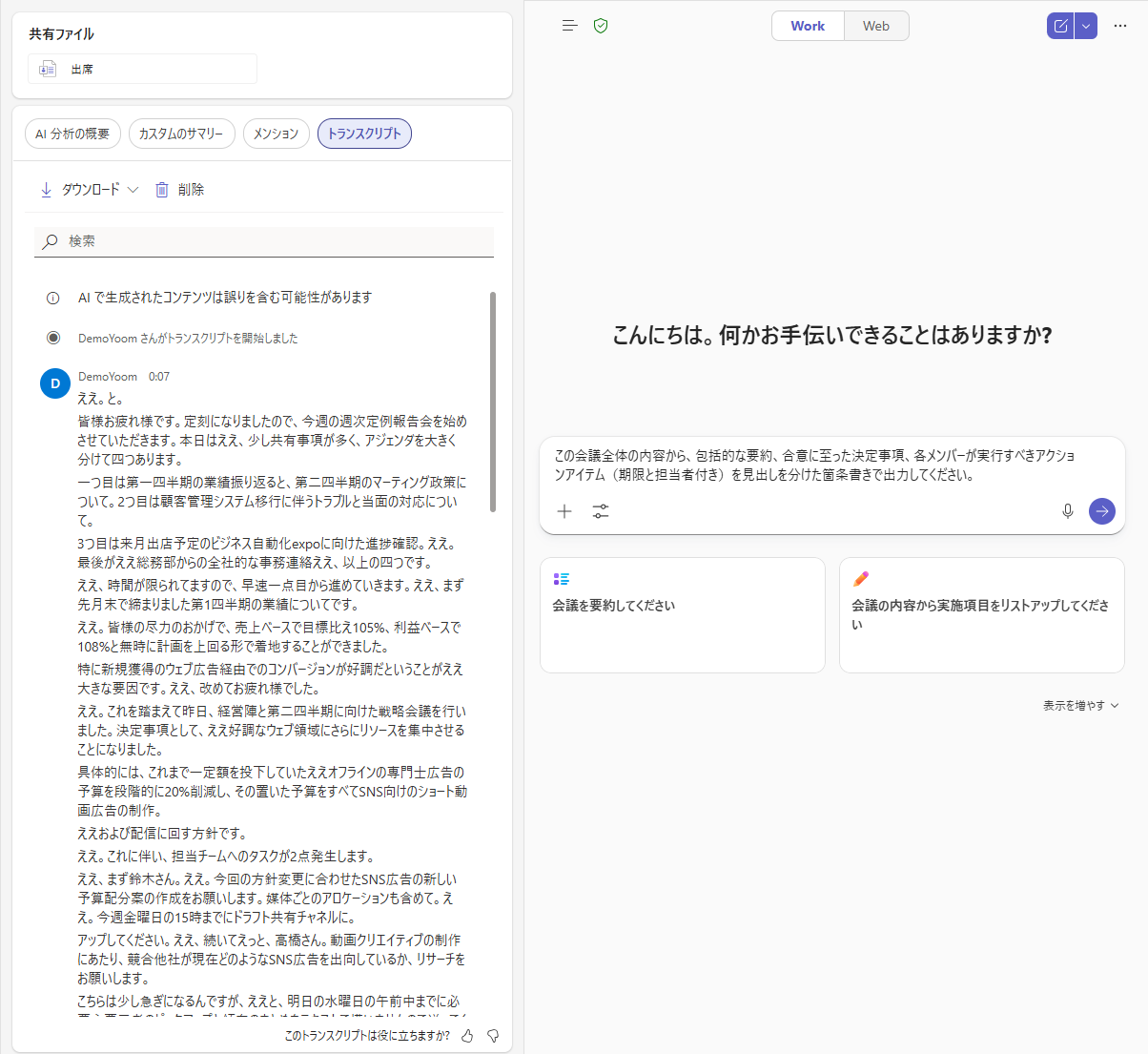Open the prompt settings sliders icon
The image size is (1148, 1054).
600,511
